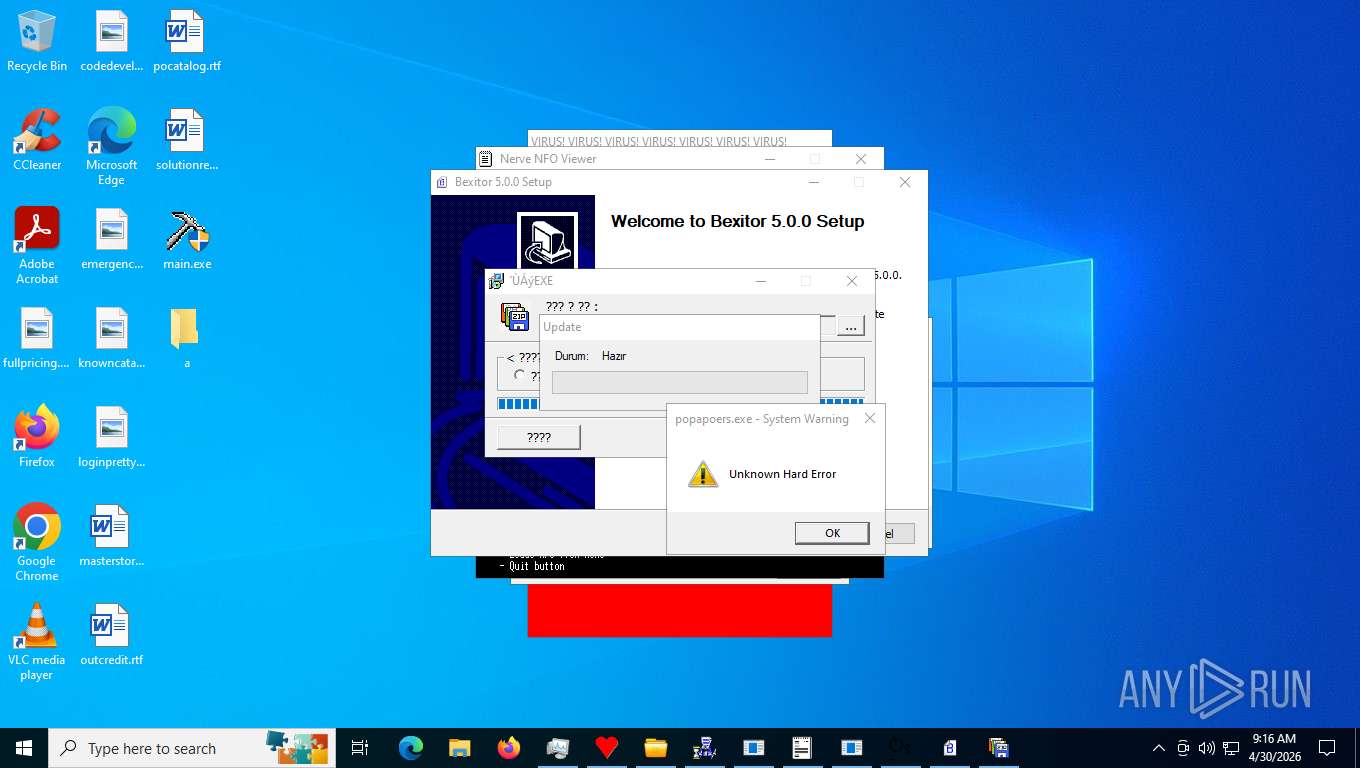Open the solutionre... Word document icon

186,140
